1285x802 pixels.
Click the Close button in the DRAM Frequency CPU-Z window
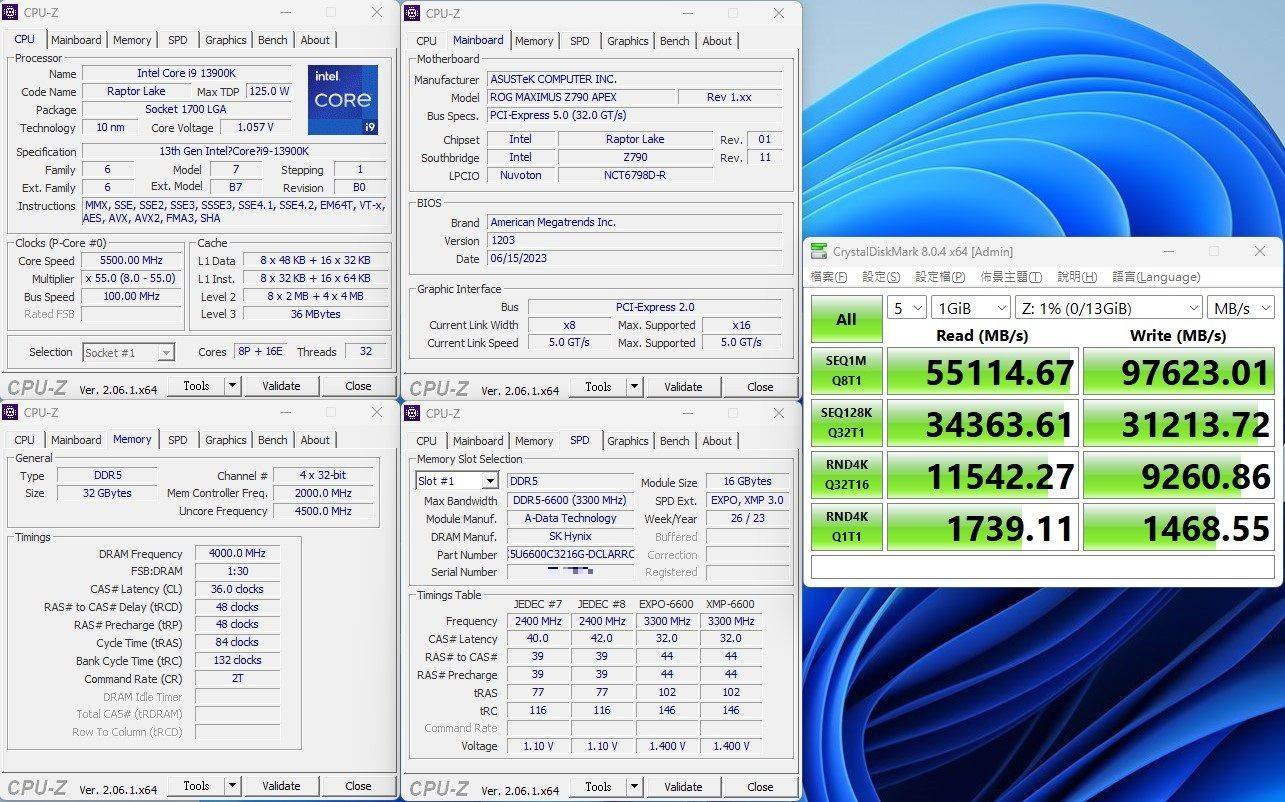coord(358,786)
